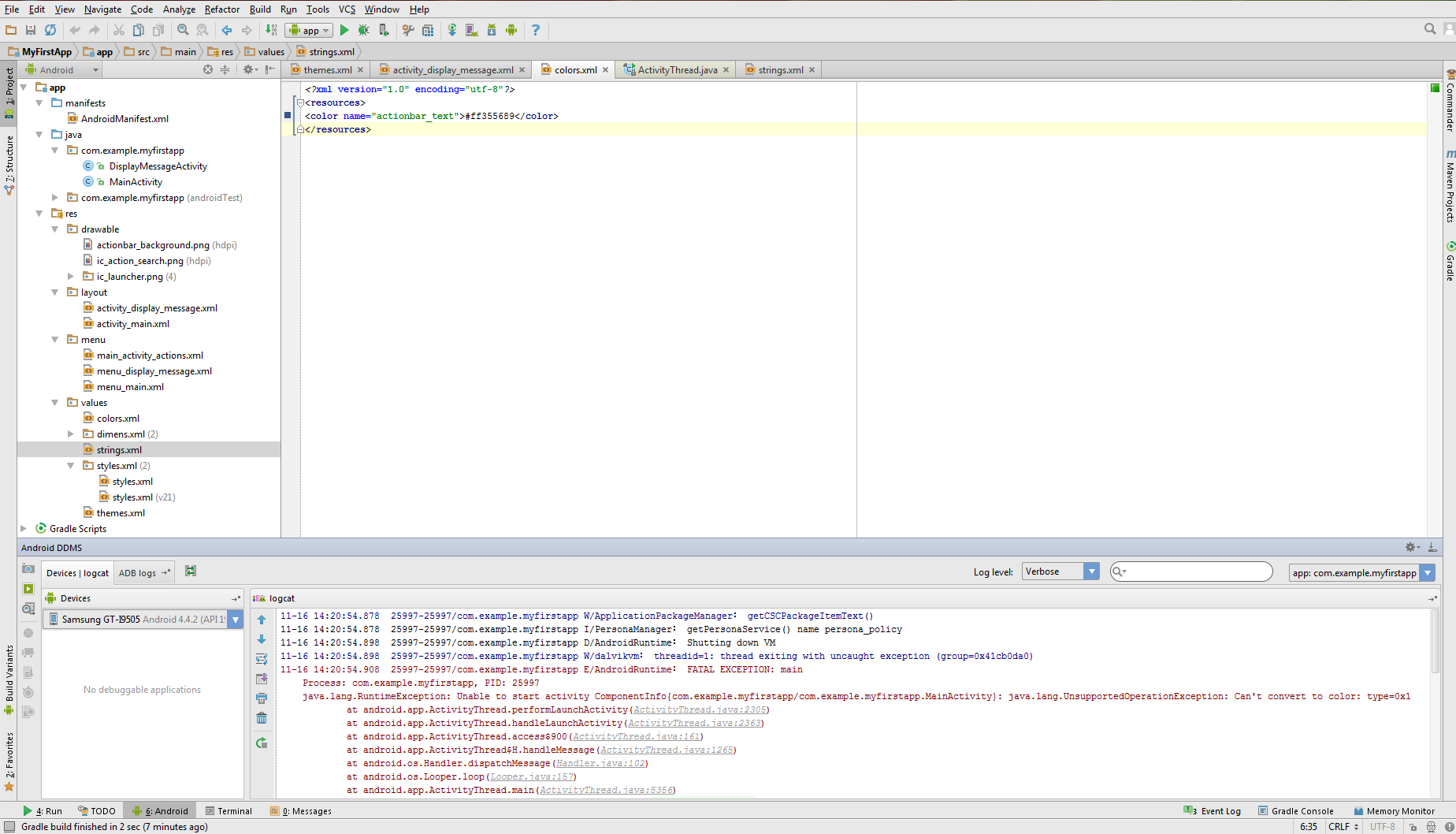Screen dimensions: 1456x834
Task: Open the Refactor menu
Action: [221, 9]
